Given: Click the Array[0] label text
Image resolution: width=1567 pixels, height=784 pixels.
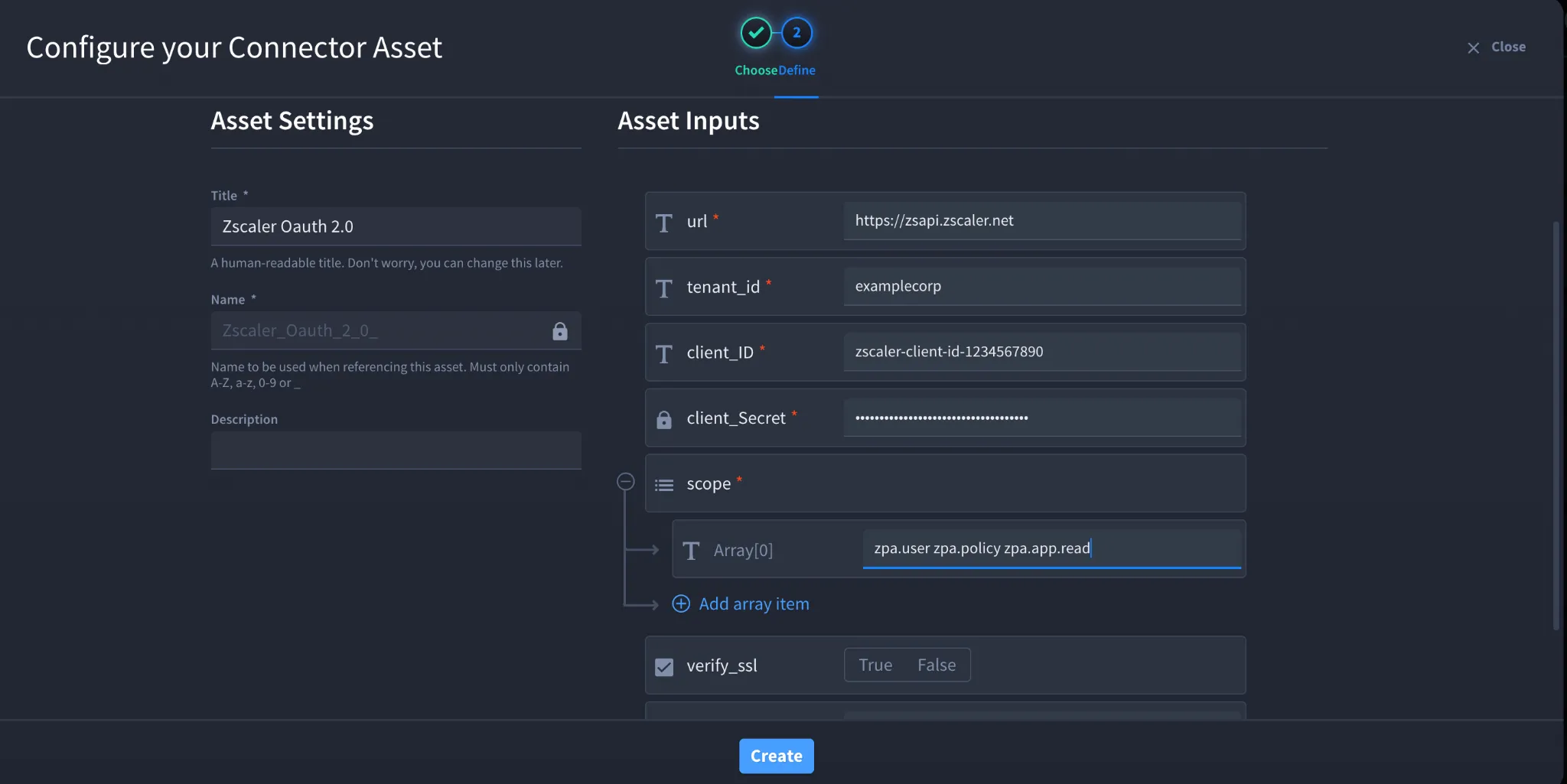Looking at the screenshot, I should coord(743,550).
